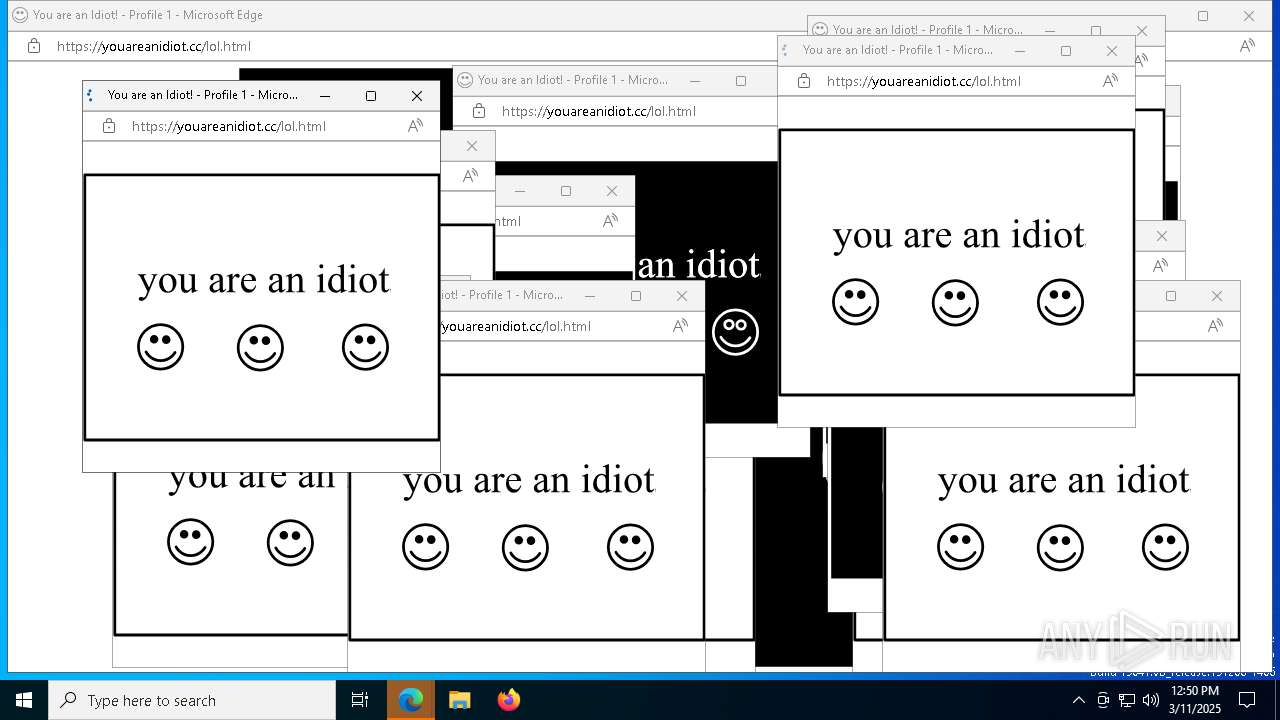Click the third smiley face in the top-right front window

point(1061,302)
